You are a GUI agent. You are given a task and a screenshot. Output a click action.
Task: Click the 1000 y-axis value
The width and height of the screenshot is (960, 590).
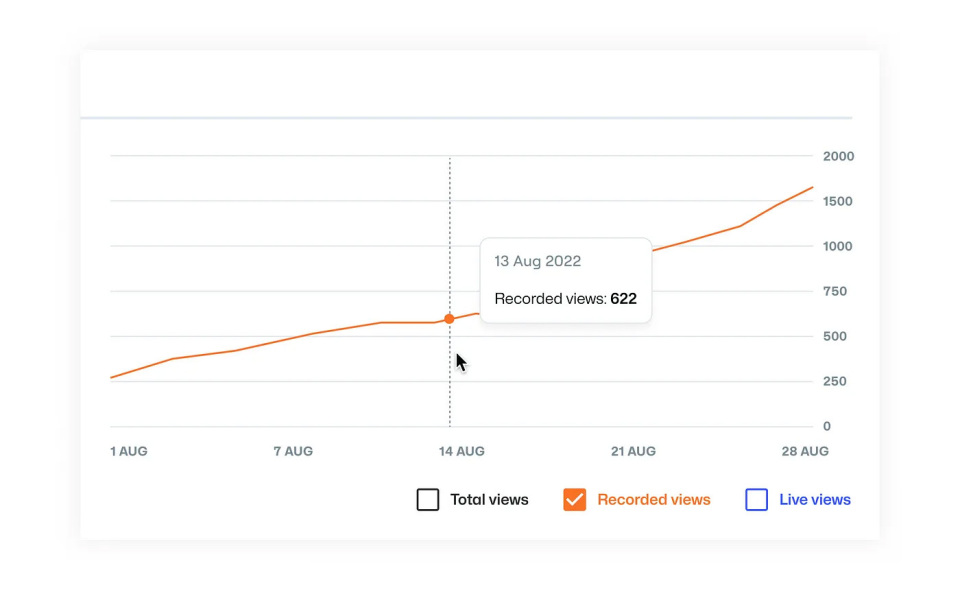837,246
